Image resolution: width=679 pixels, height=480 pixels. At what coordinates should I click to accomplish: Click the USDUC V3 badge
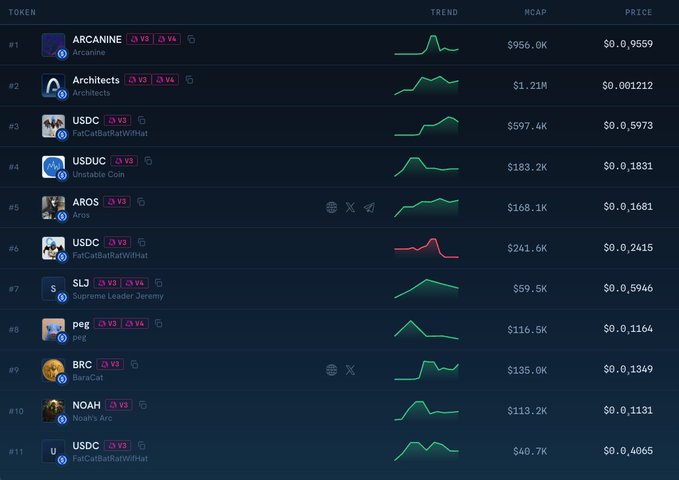click(x=124, y=161)
